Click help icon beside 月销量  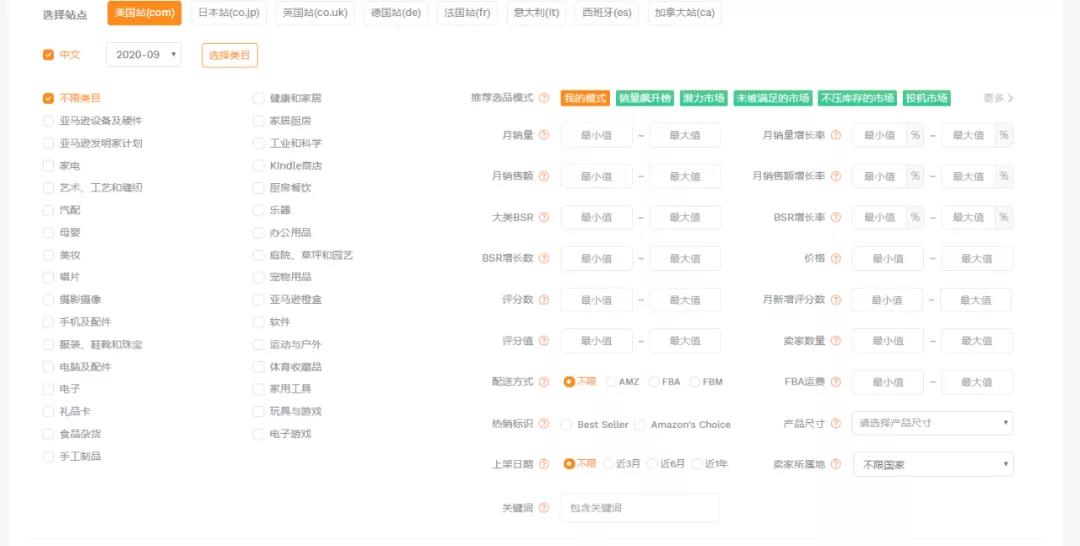coord(544,136)
